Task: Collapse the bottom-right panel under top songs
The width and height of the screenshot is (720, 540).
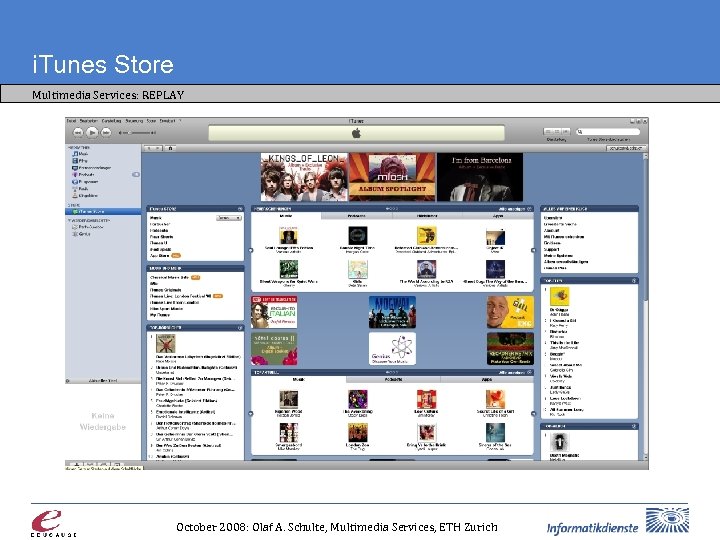Action: click(x=634, y=426)
